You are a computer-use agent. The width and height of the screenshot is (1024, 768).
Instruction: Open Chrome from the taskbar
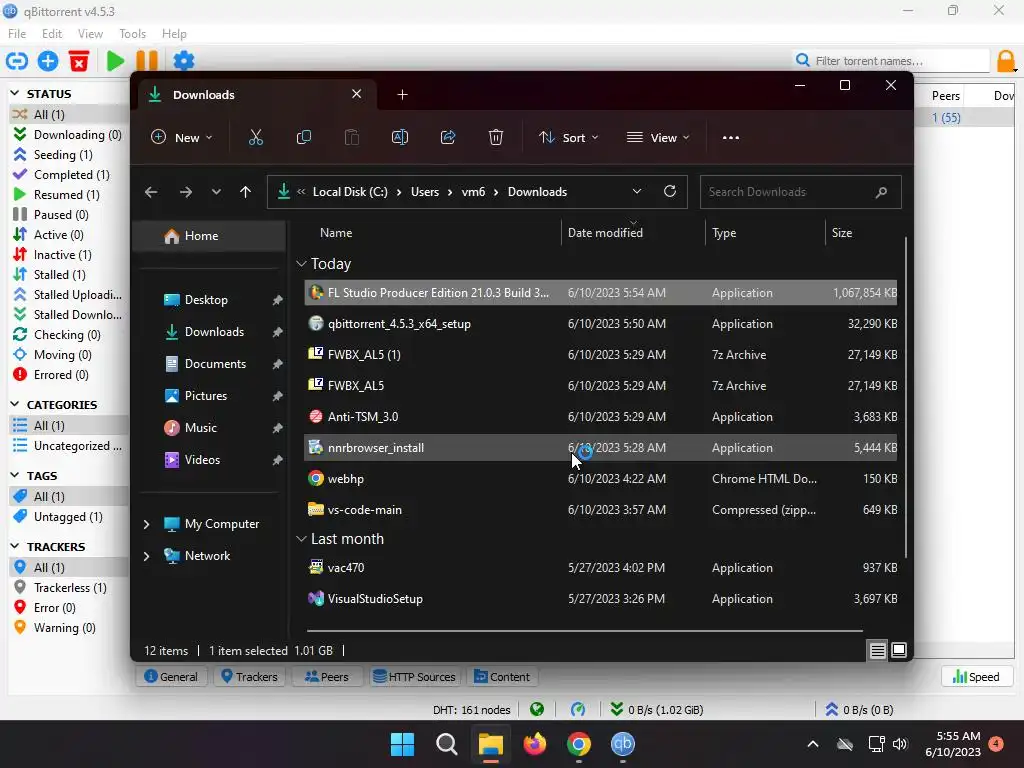point(579,744)
